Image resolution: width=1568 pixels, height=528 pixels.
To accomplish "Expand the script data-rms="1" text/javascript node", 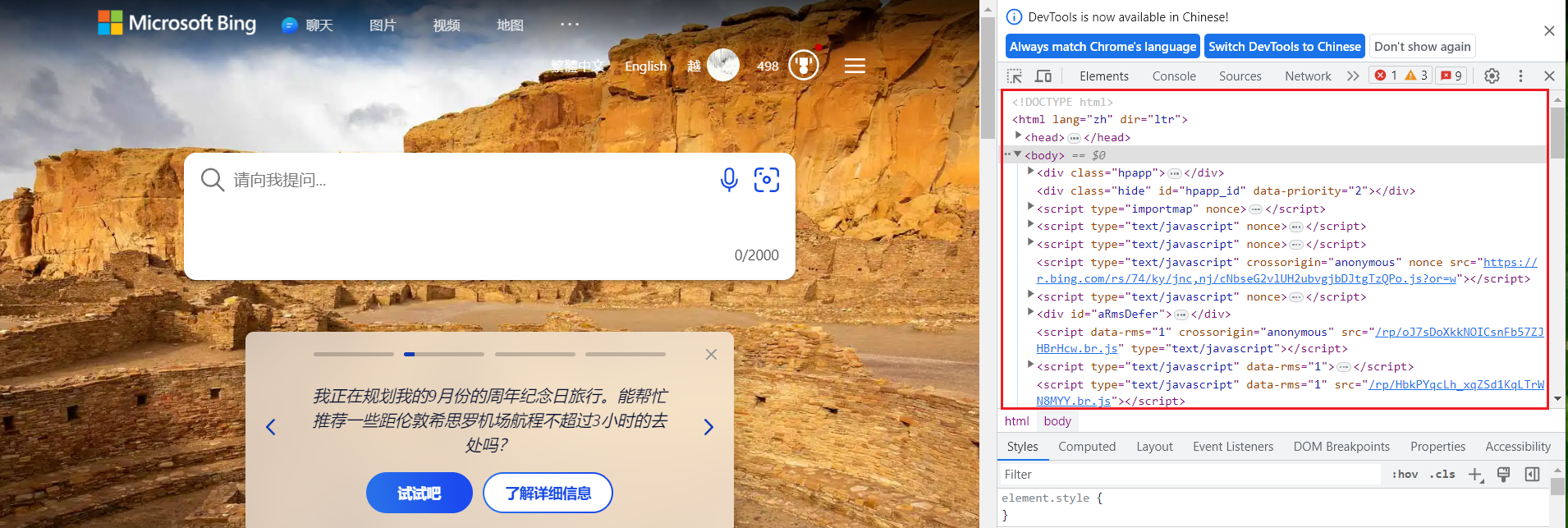I will point(1030,365).
